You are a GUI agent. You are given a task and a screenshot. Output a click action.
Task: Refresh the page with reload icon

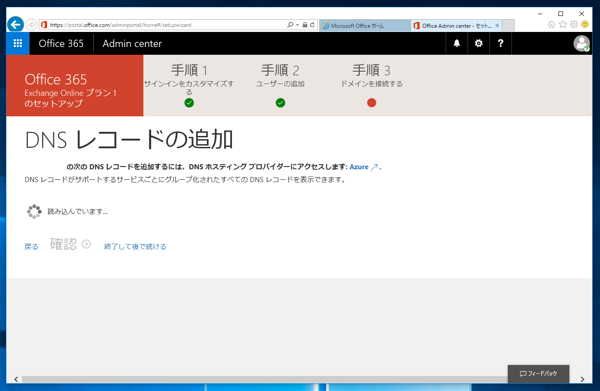pyautogui.click(x=312, y=25)
